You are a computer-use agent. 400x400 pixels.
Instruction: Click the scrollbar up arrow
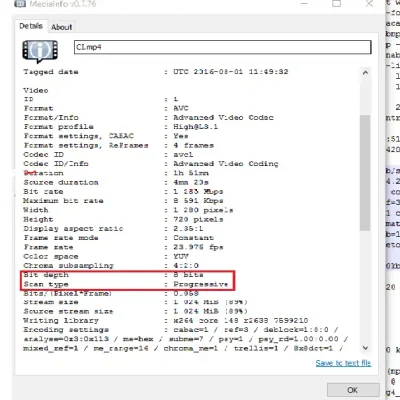[365, 72]
